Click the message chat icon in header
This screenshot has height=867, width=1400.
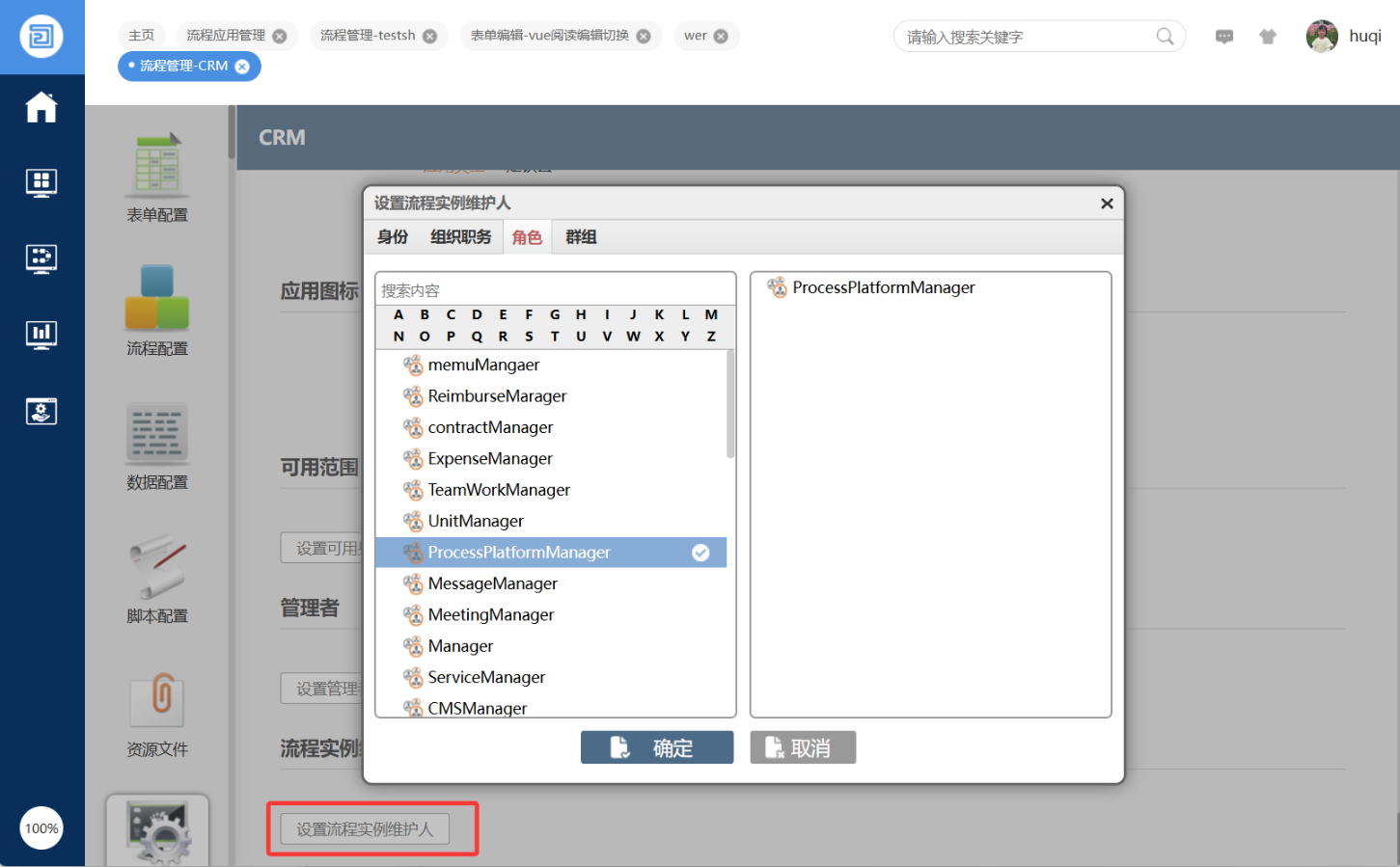coord(1224,37)
